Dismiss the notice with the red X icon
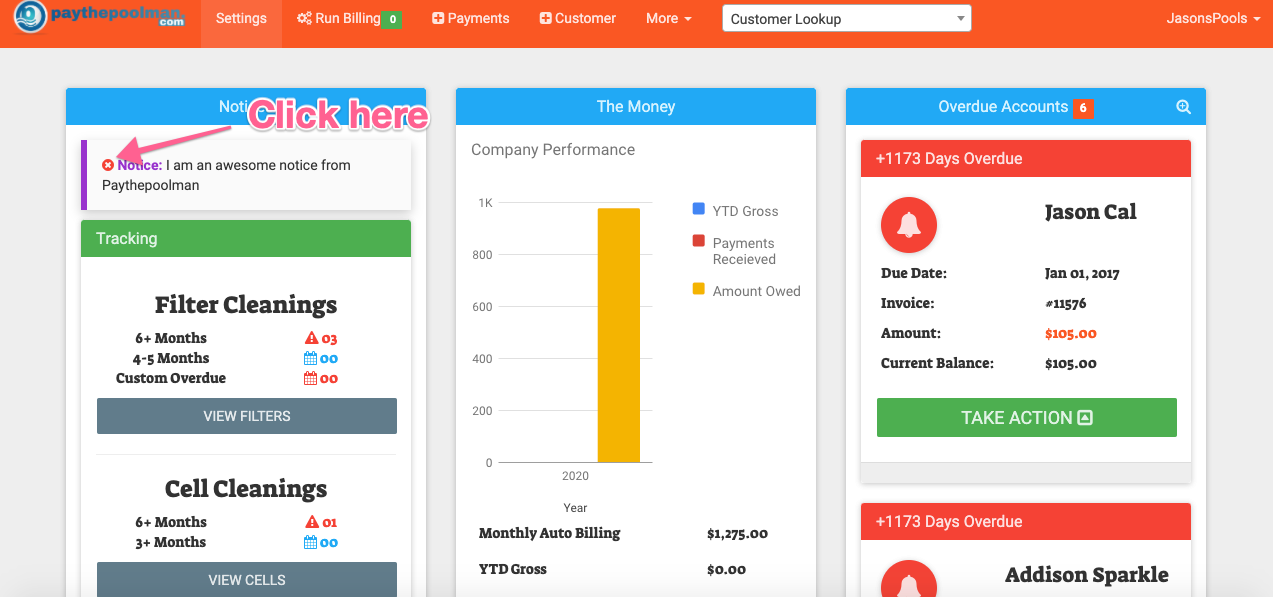 point(108,165)
